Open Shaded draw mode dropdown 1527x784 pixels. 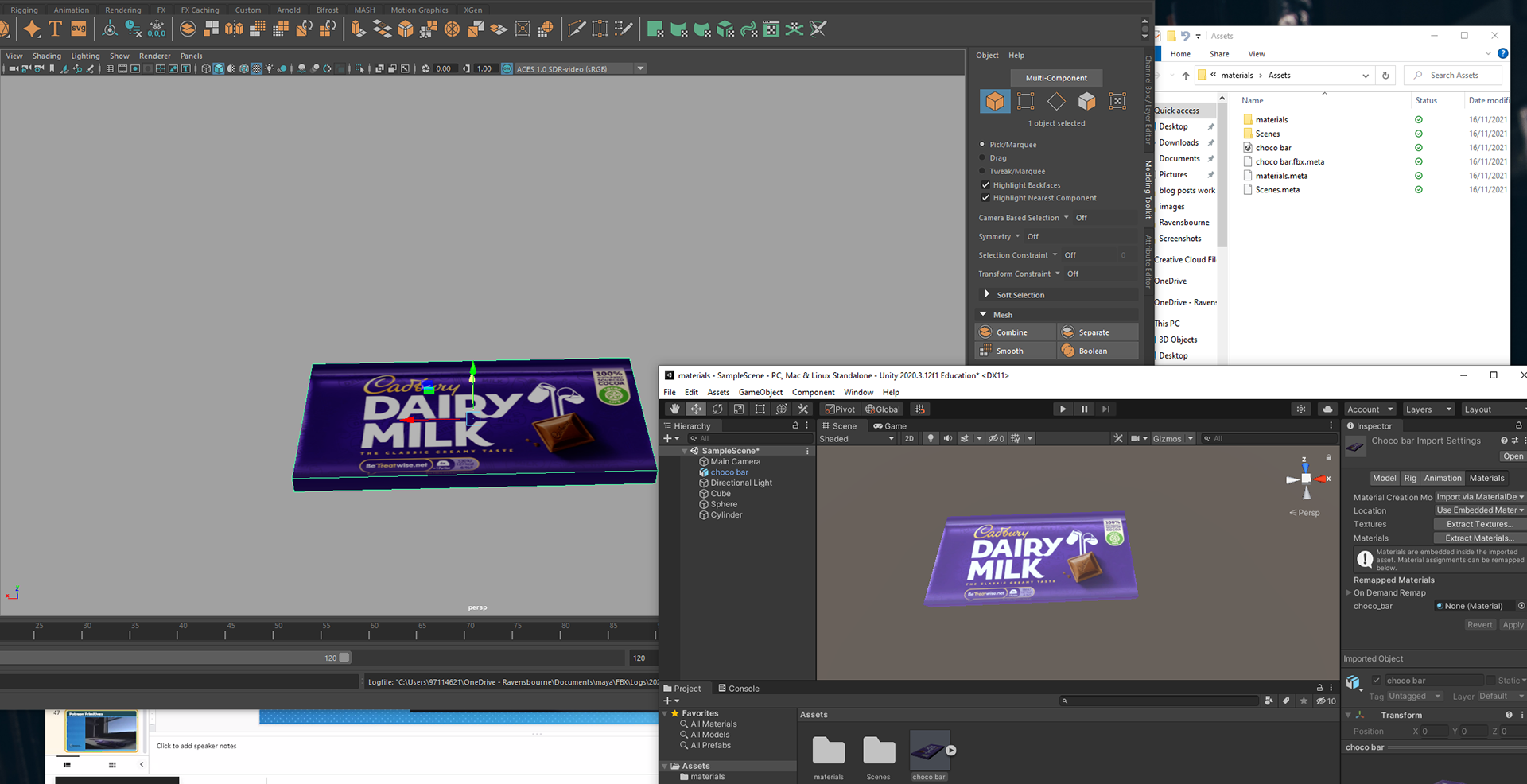[857, 439]
